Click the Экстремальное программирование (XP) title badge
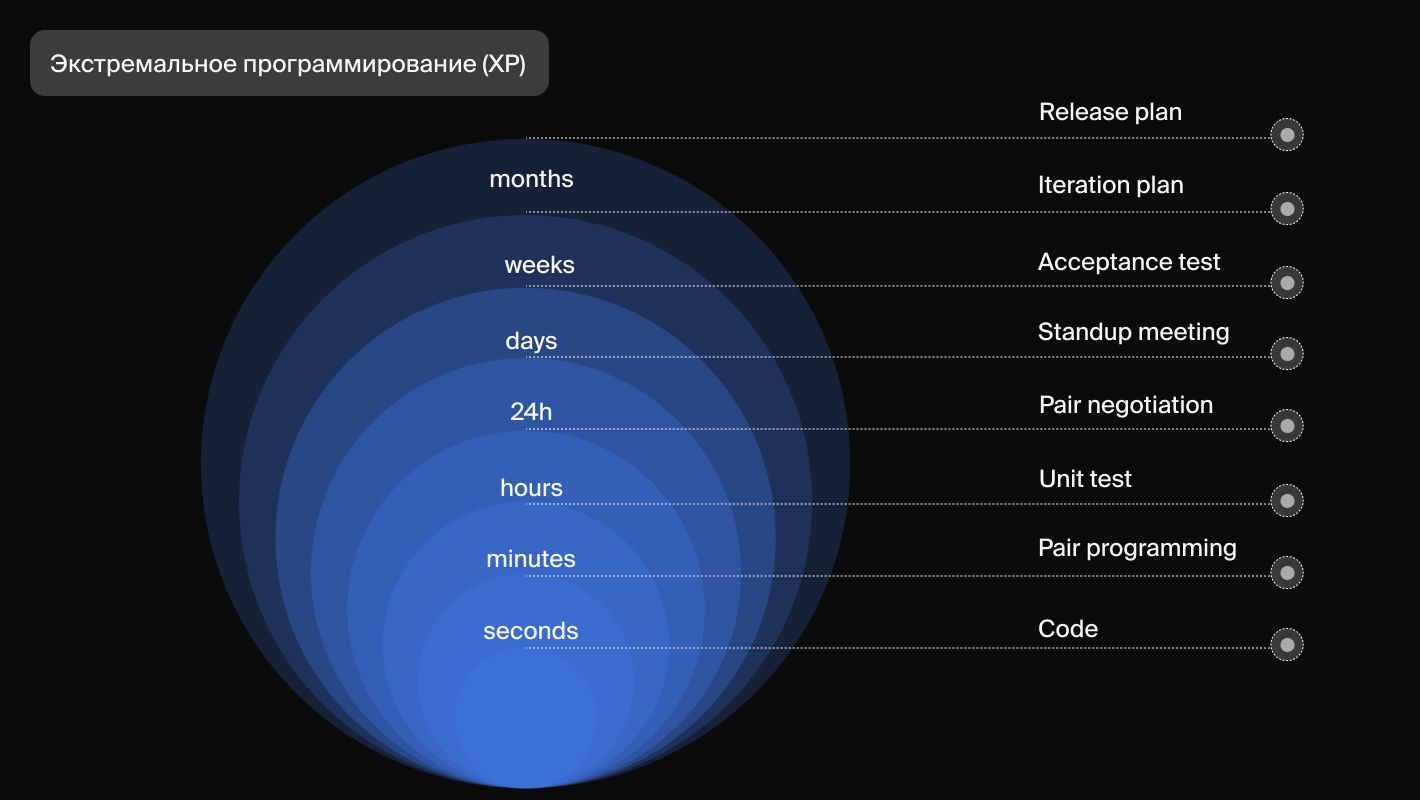The width and height of the screenshot is (1420, 800). pyautogui.click(x=289, y=63)
